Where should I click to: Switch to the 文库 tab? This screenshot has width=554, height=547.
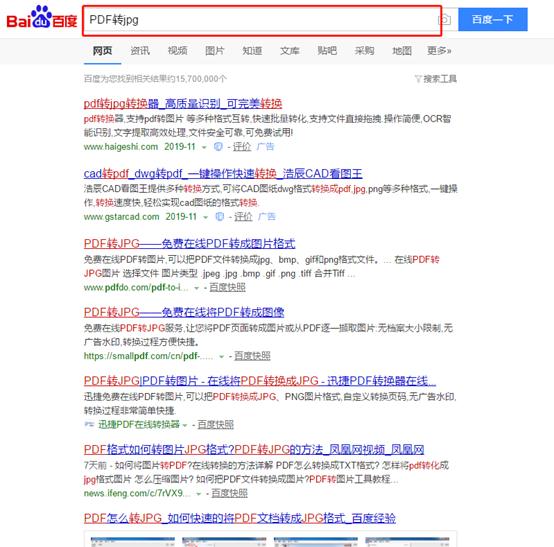coord(290,51)
